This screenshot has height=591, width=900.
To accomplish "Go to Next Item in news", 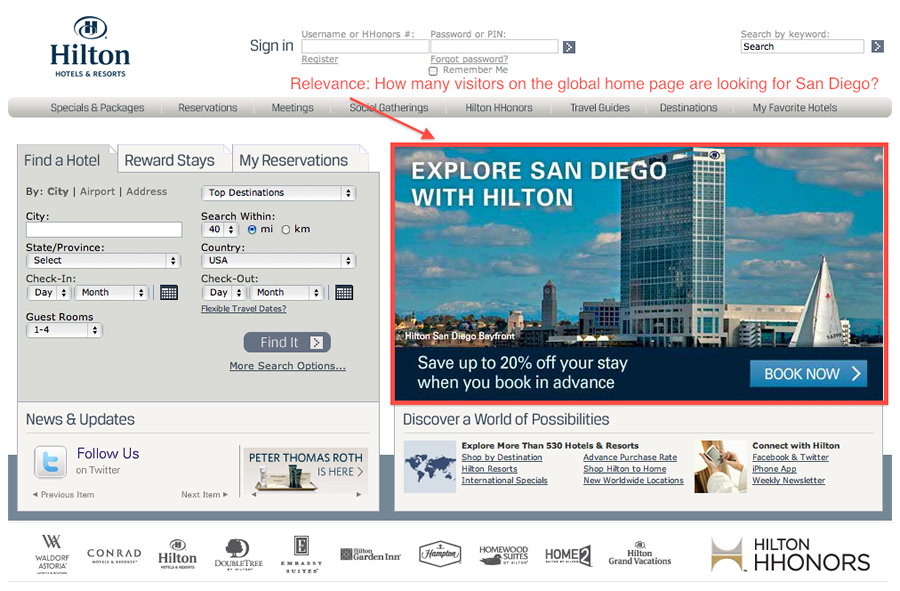I will 205,495.
